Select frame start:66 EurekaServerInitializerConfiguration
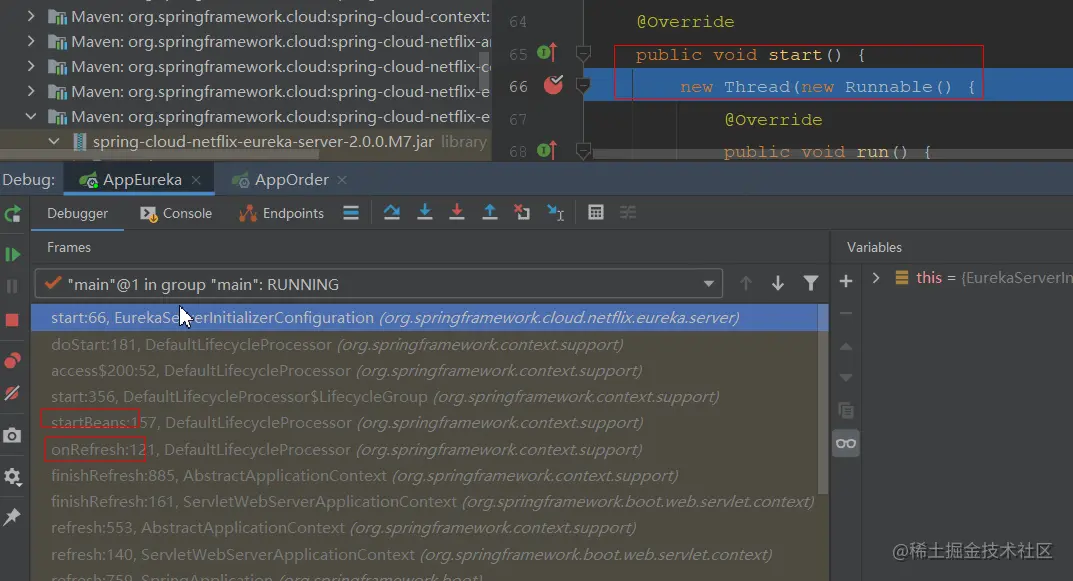This screenshot has width=1073, height=581. pos(424,318)
